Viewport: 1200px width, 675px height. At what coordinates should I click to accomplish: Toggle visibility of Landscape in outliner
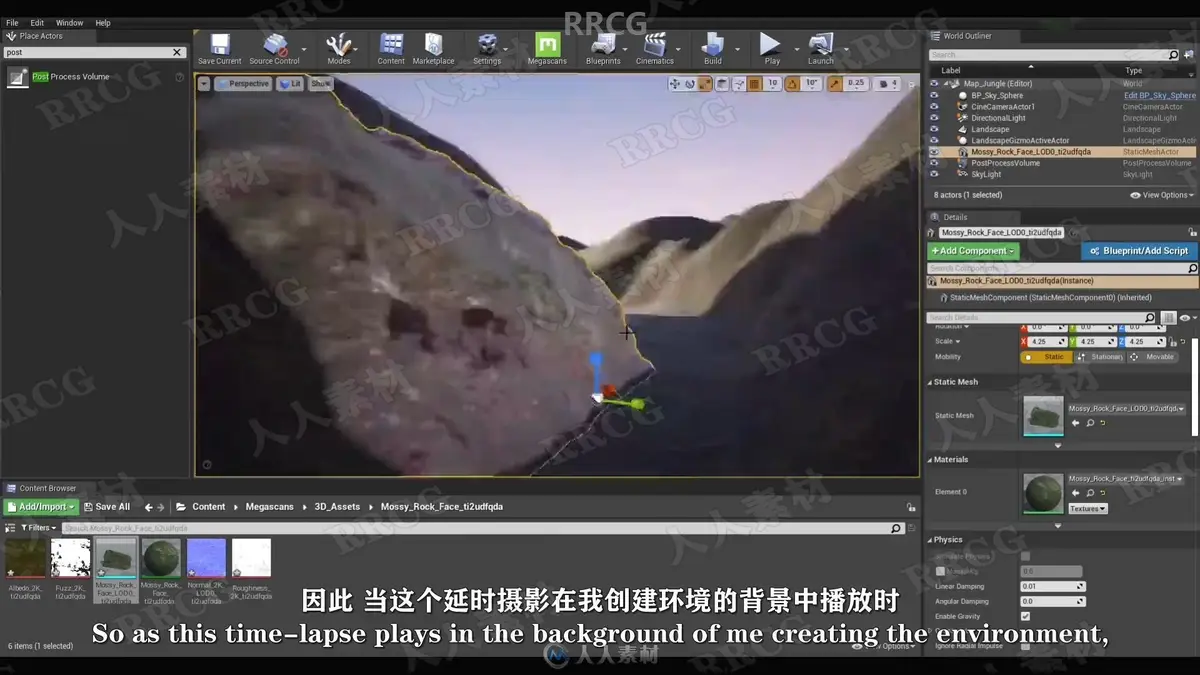click(934, 129)
